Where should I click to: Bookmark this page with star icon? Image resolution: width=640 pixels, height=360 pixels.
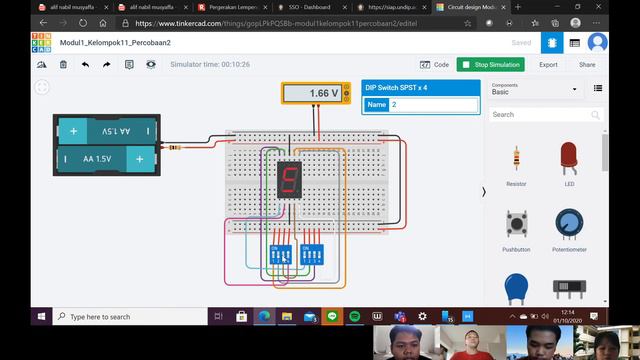[468, 23]
